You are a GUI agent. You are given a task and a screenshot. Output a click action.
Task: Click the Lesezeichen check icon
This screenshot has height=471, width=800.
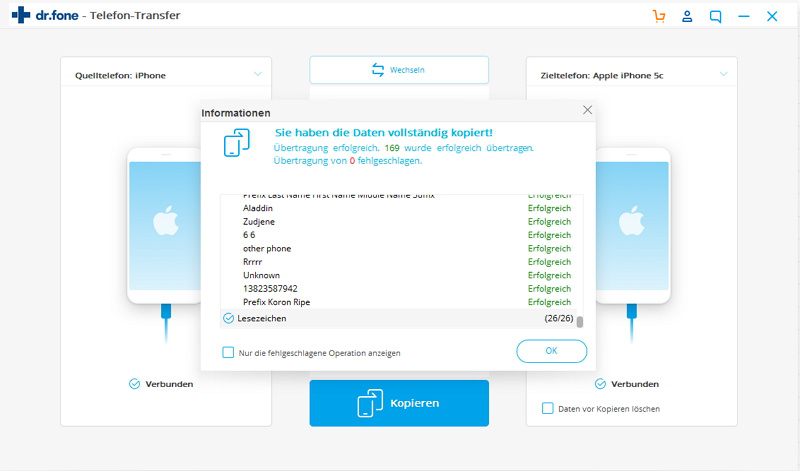(x=229, y=318)
